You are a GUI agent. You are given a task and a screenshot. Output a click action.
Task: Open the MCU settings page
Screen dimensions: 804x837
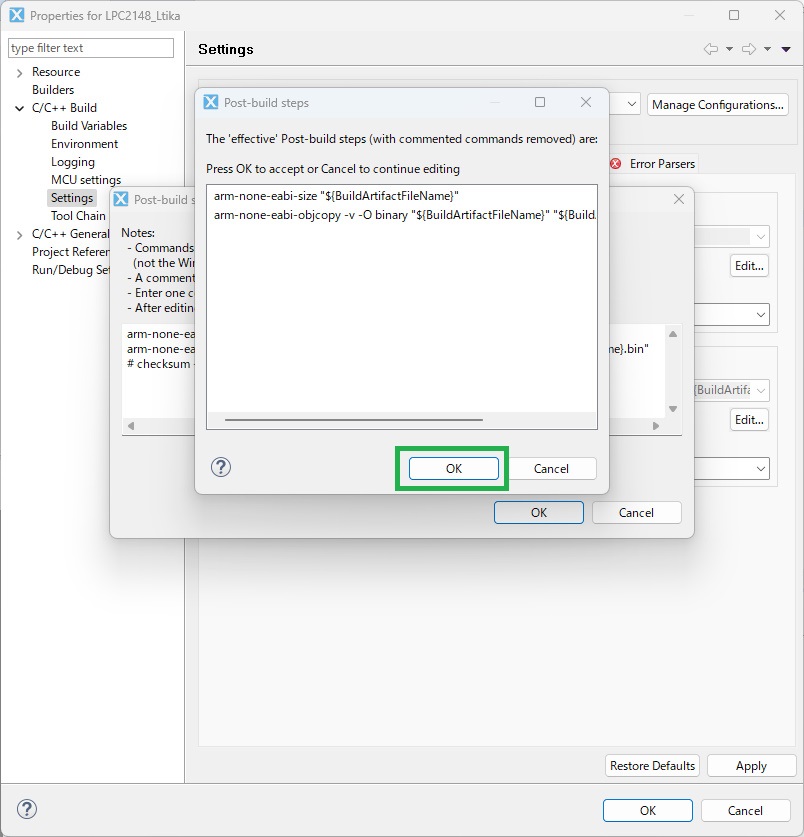click(86, 180)
